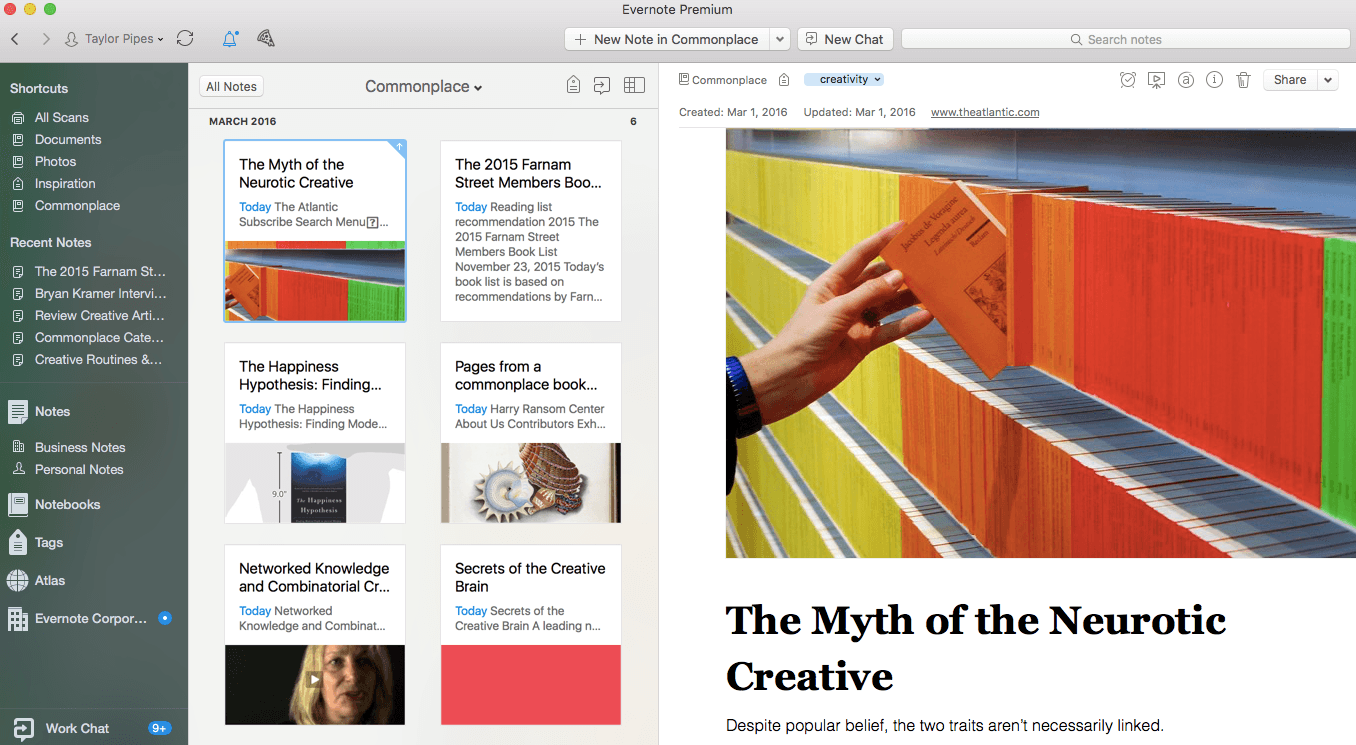Click the annotate icon in the note toolbar
This screenshot has width=1356, height=745.
[x=1186, y=80]
